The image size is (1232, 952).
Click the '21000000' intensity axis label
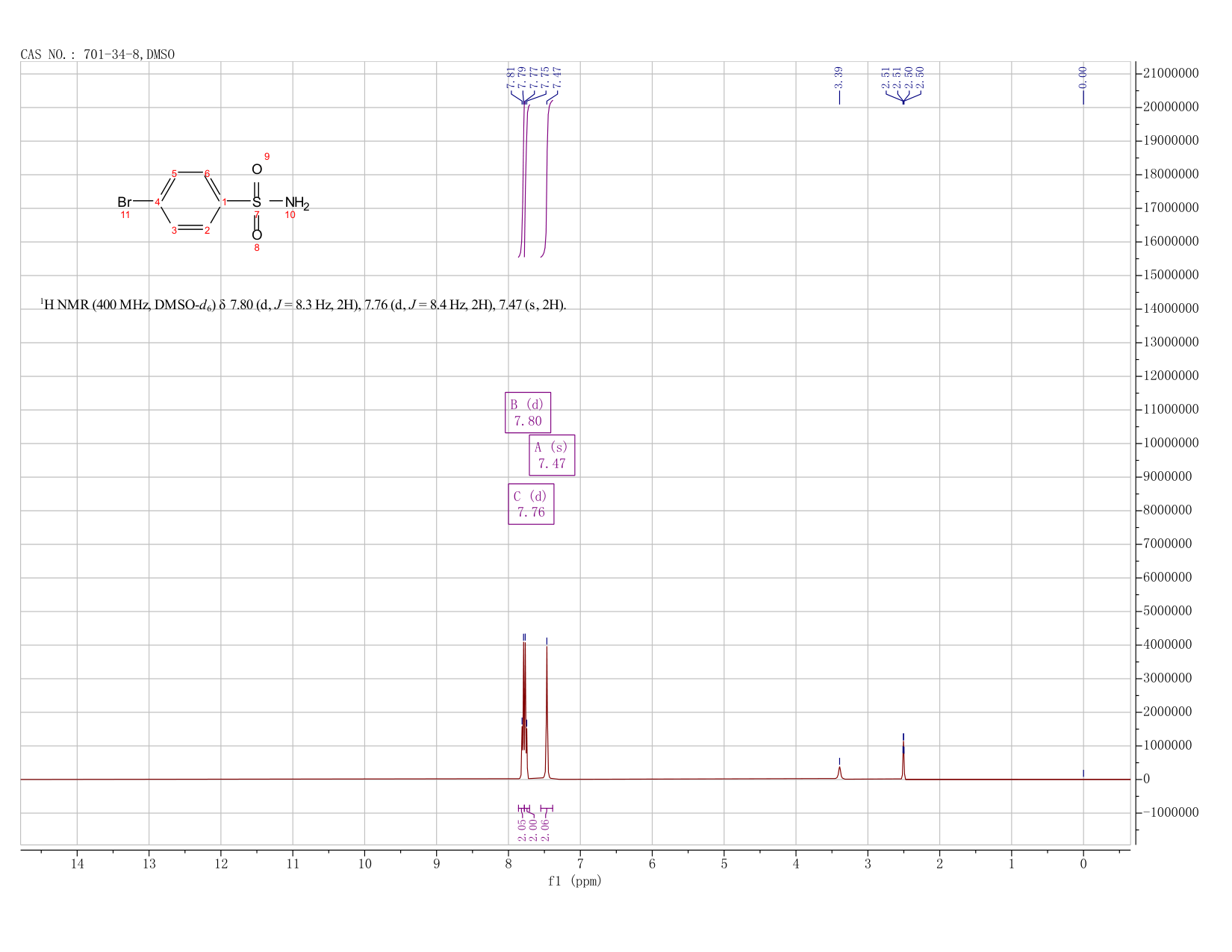point(1171,73)
